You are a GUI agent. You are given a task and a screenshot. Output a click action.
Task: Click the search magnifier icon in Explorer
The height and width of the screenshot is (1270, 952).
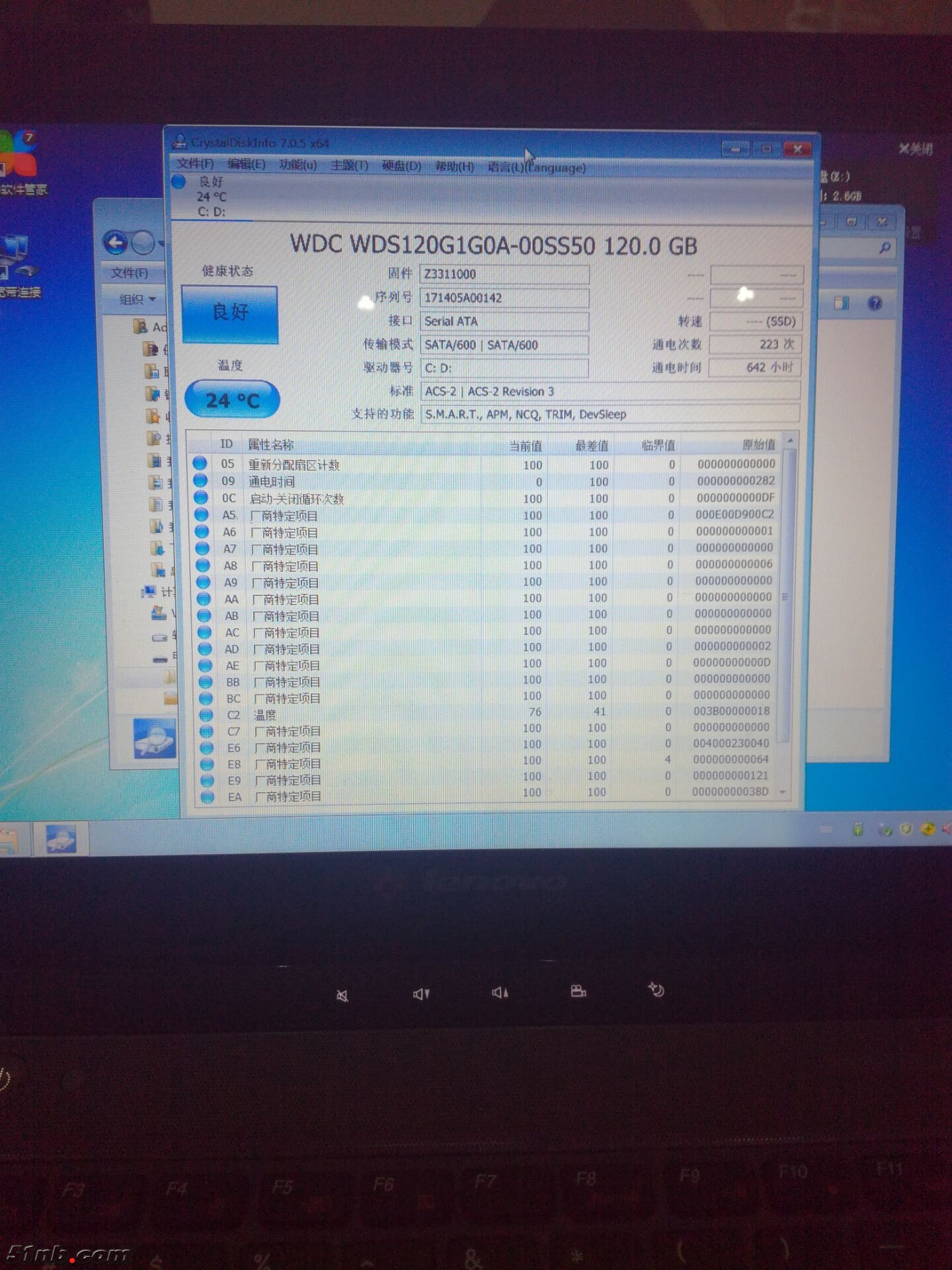click(x=885, y=247)
